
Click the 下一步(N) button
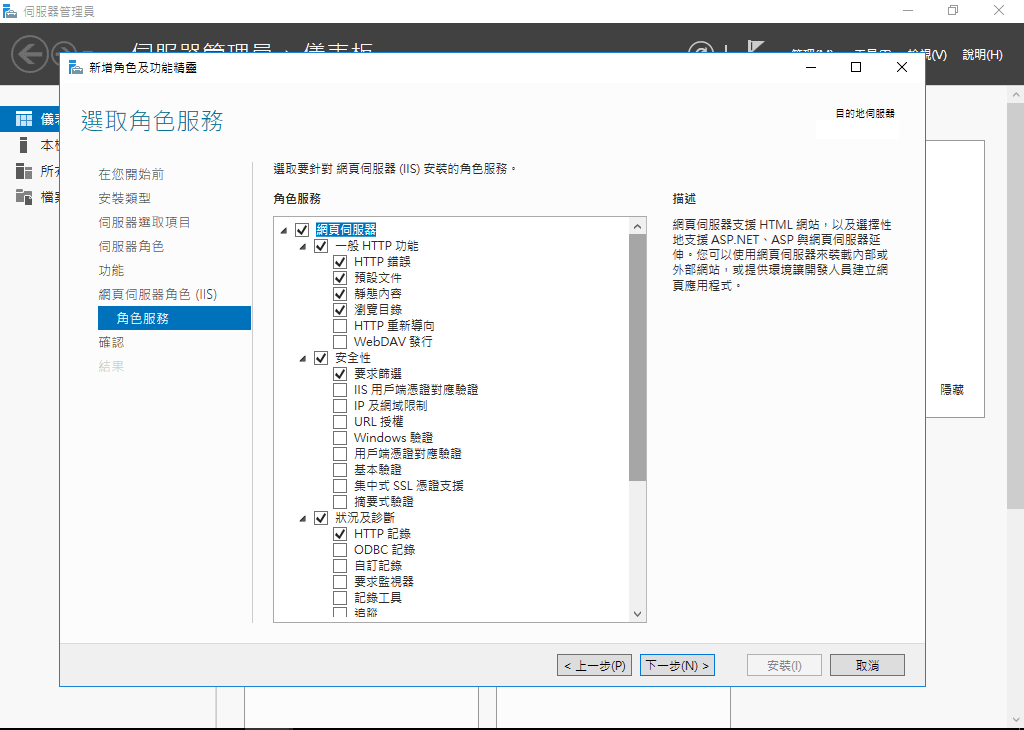(677, 665)
